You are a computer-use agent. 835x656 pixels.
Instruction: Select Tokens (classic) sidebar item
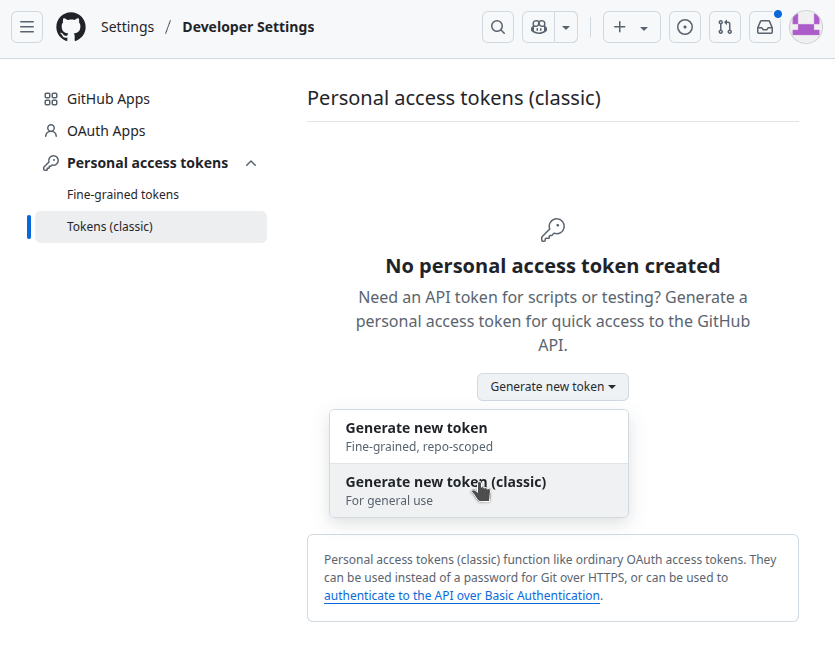[110, 227]
